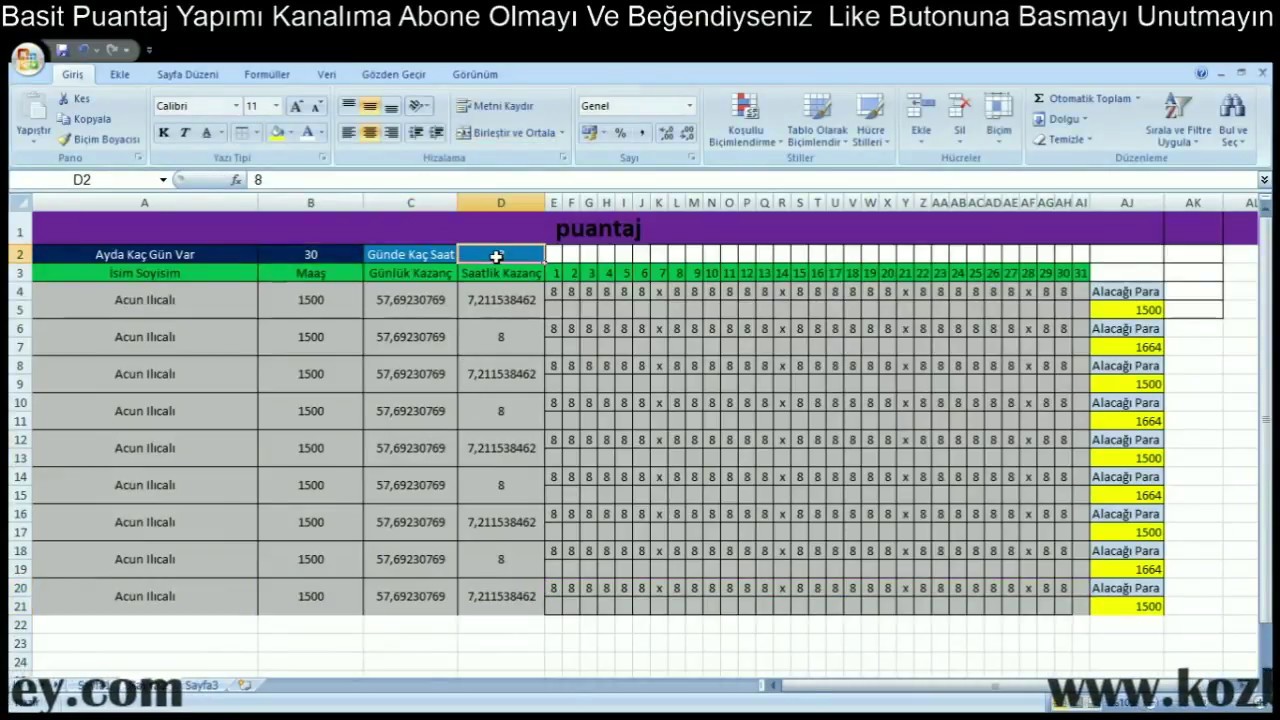This screenshot has width=1280, height=720.
Task: Expand font name Calibri dropdown
Action: 236,106
